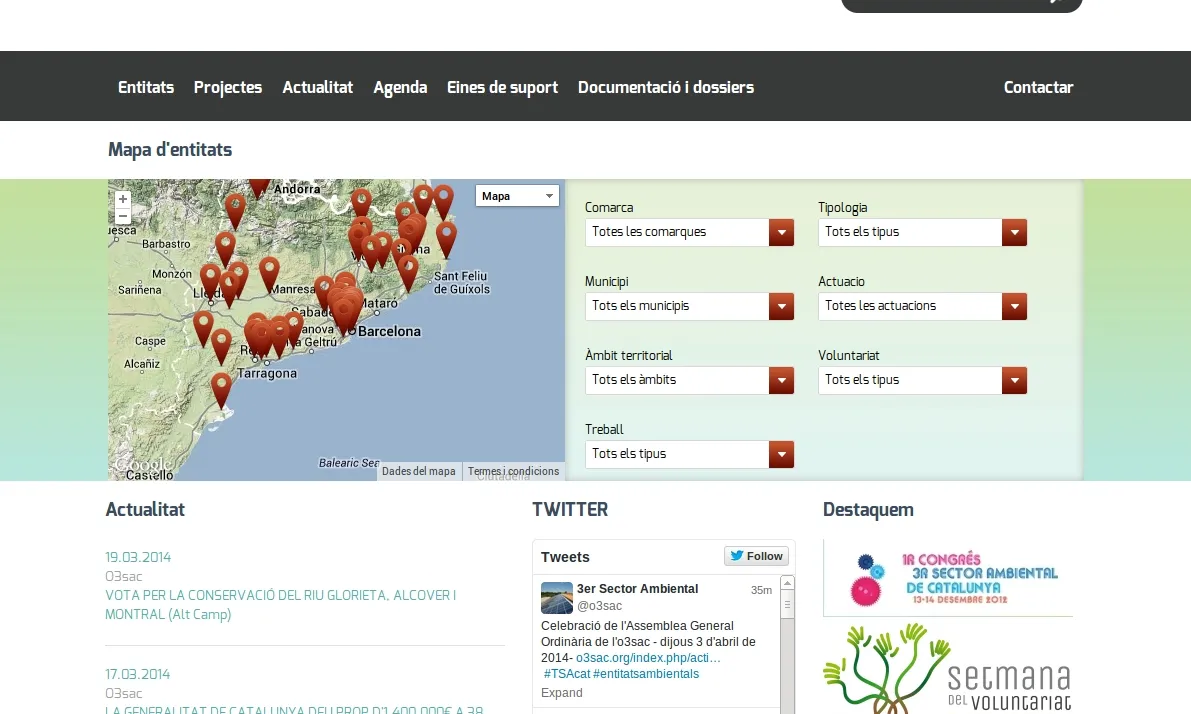Screen dimensions: 1191x714
Task: Expand the Actuacio dropdown
Action: click(922, 306)
